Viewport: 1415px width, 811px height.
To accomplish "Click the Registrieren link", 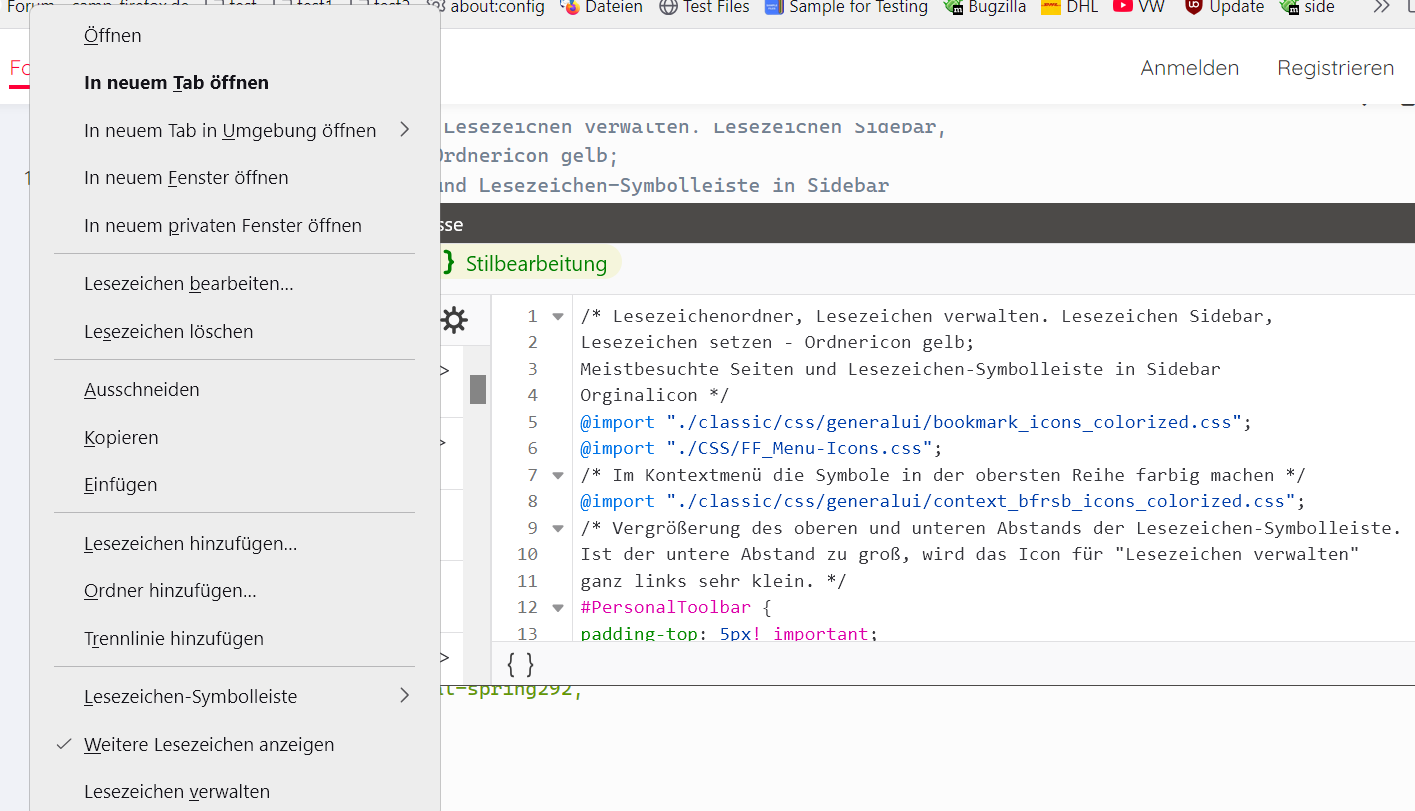I will [1335, 68].
